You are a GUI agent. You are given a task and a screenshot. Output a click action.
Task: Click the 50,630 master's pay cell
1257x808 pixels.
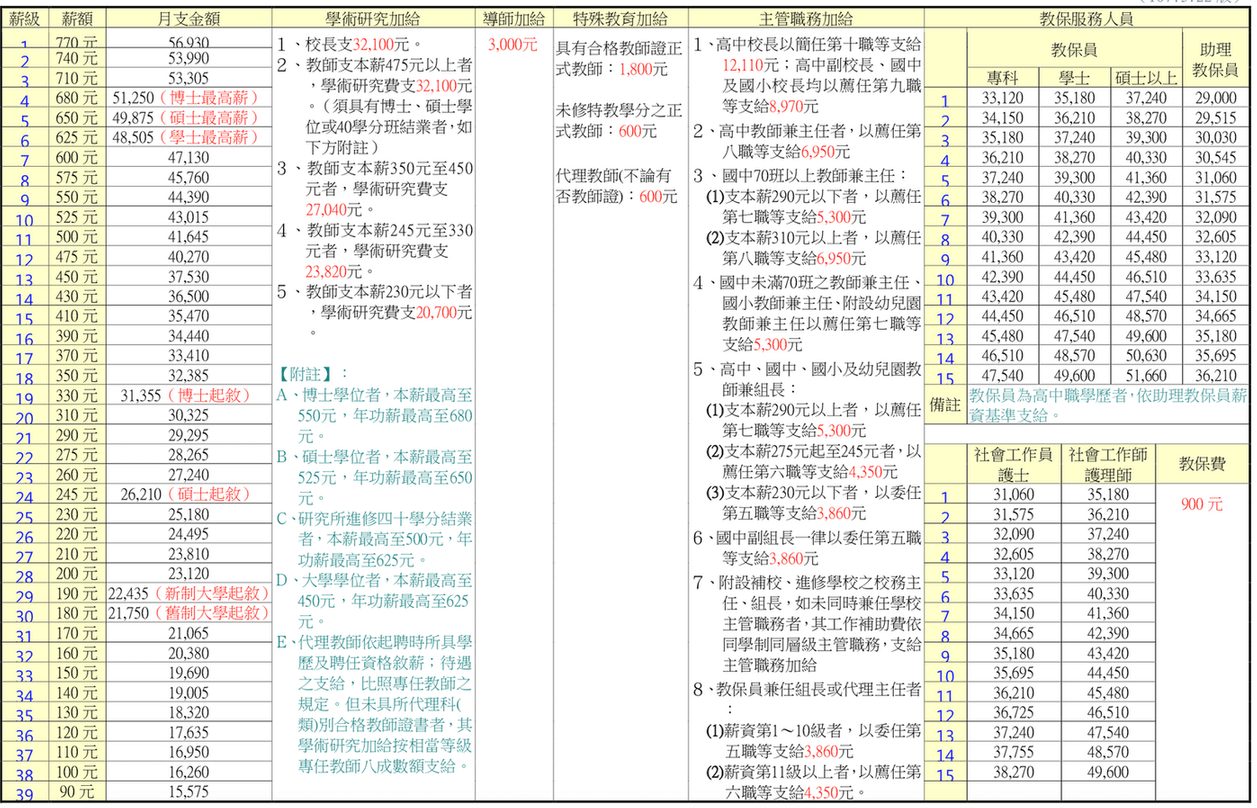pyautogui.click(x=1146, y=355)
